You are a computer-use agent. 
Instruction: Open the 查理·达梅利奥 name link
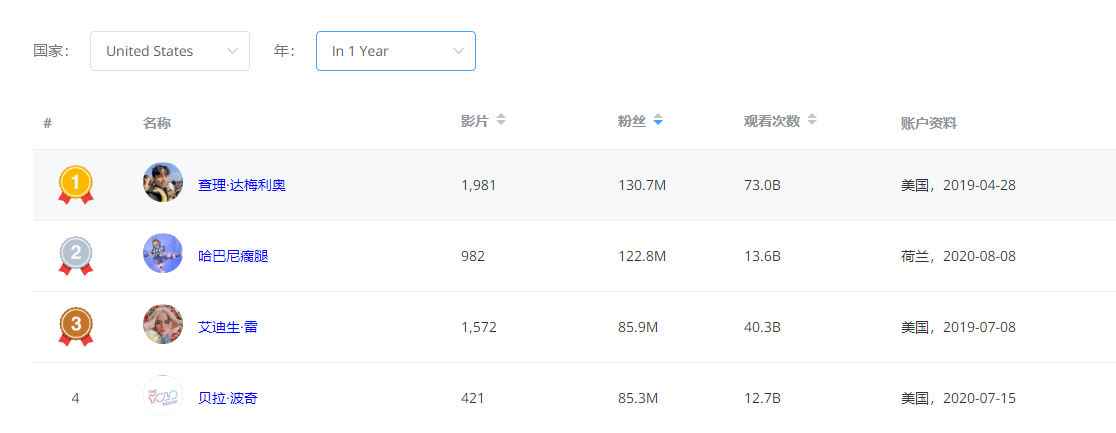tap(242, 185)
